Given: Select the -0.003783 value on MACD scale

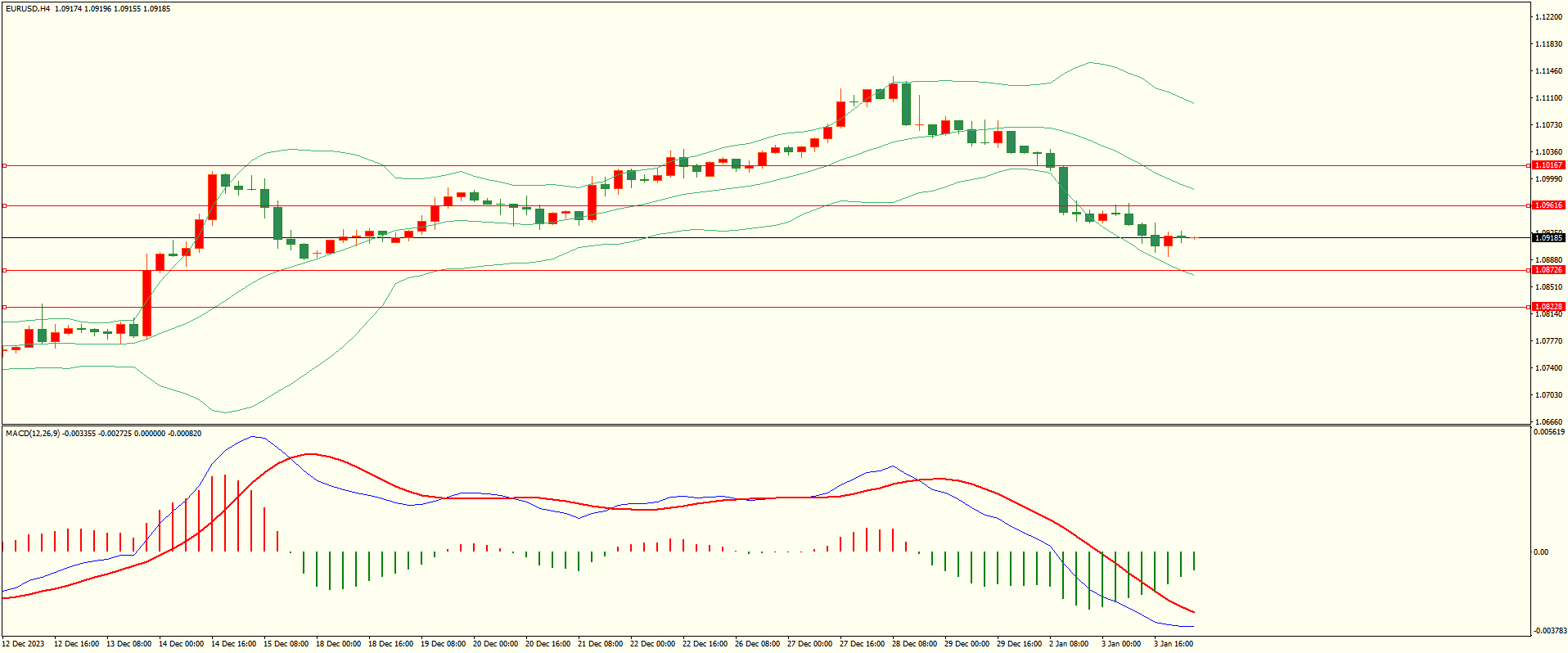Looking at the screenshot, I should pyautogui.click(x=1549, y=631).
